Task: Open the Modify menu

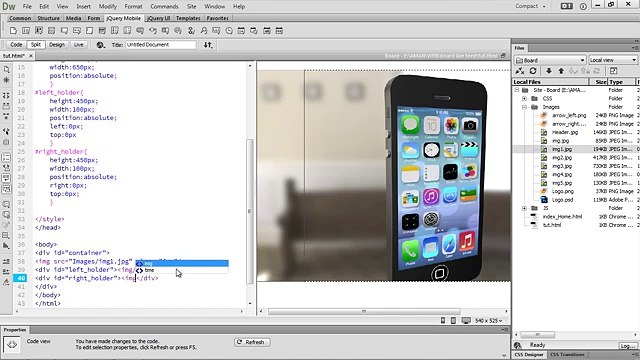Action: pyautogui.click(x=108, y=7)
